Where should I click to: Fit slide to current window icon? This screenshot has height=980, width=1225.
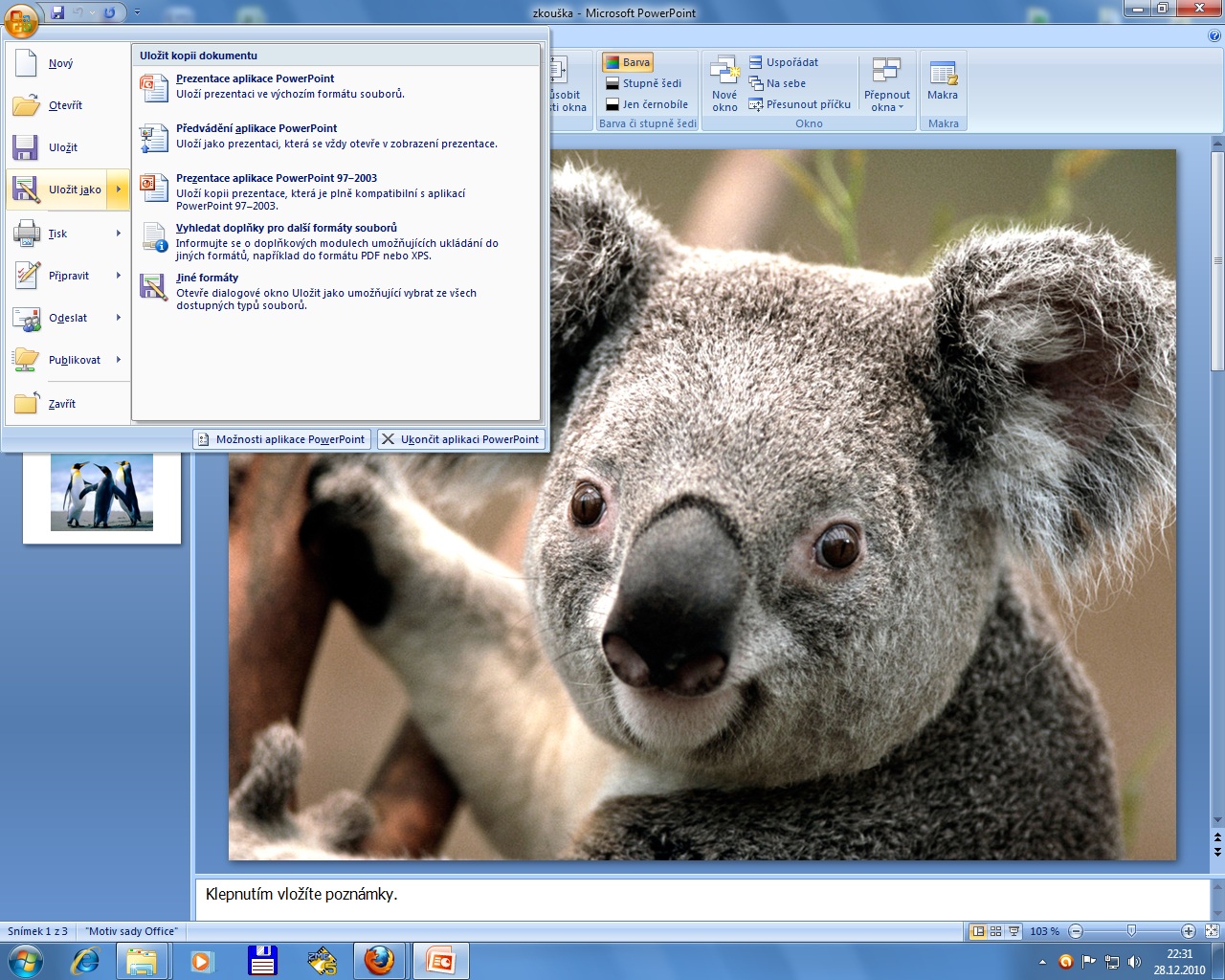pyautogui.click(x=1212, y=931)
